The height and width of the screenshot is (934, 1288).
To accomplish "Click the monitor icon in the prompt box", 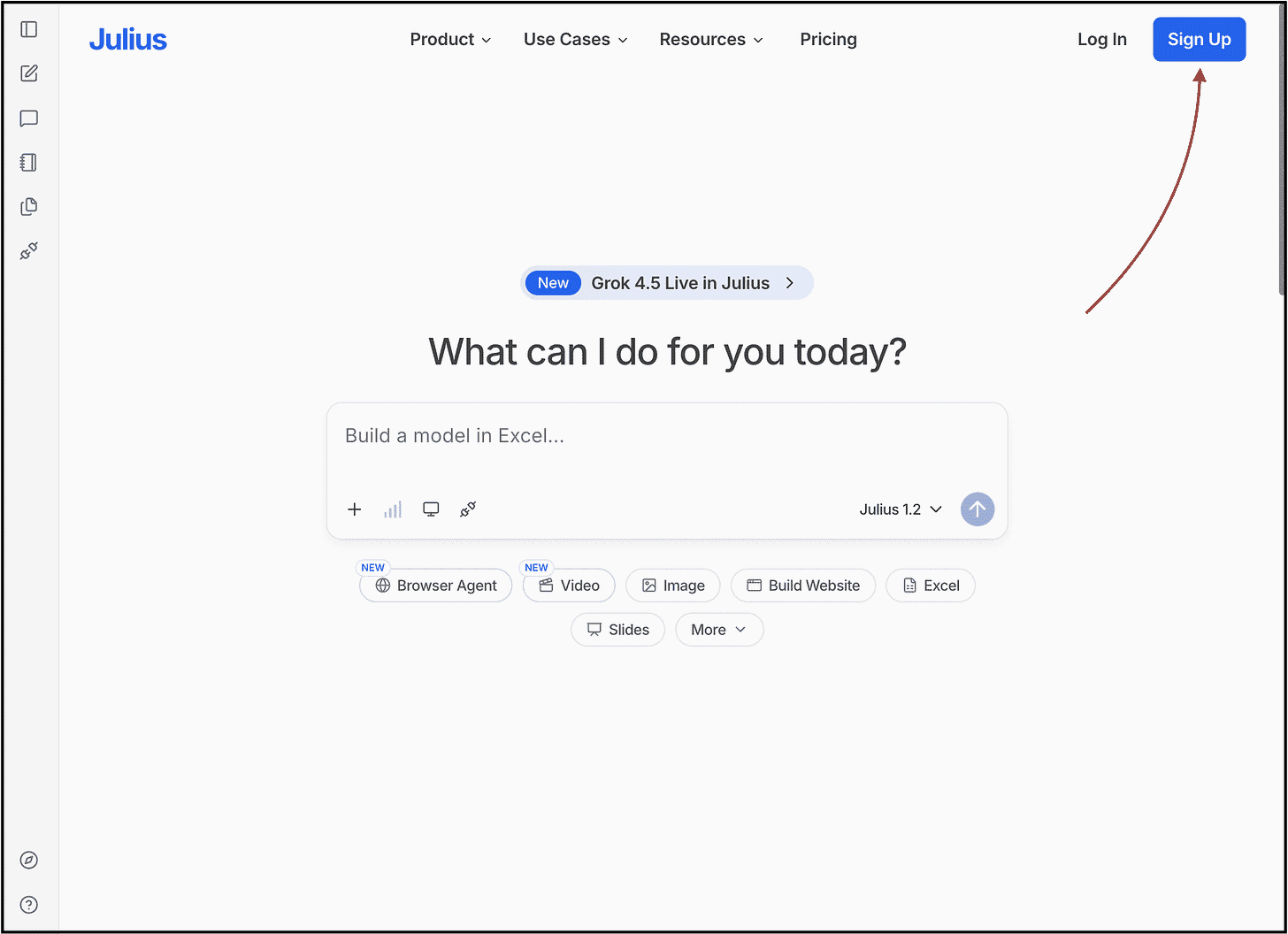I will 431,509.
